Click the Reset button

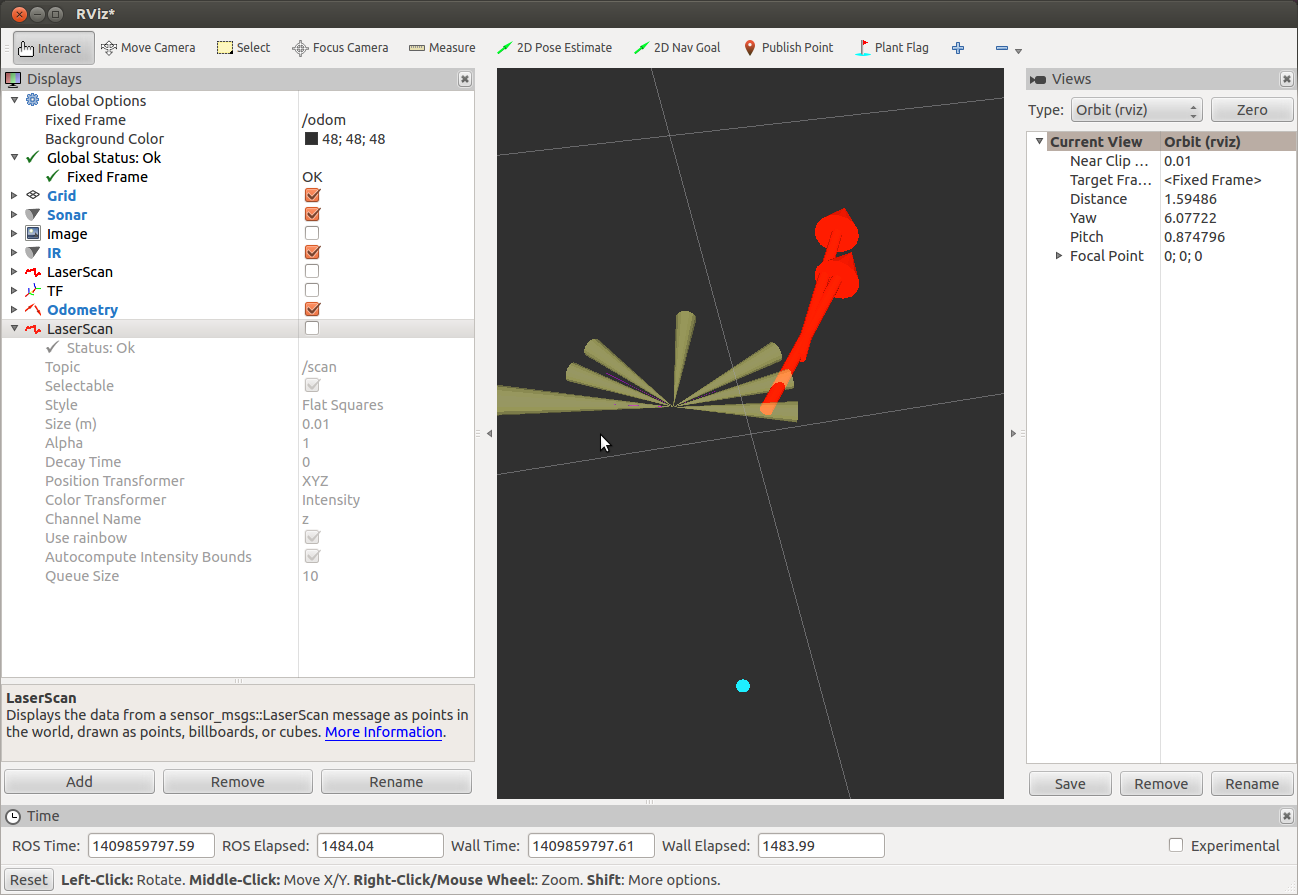pyautogui.click(x=29, y=880)
